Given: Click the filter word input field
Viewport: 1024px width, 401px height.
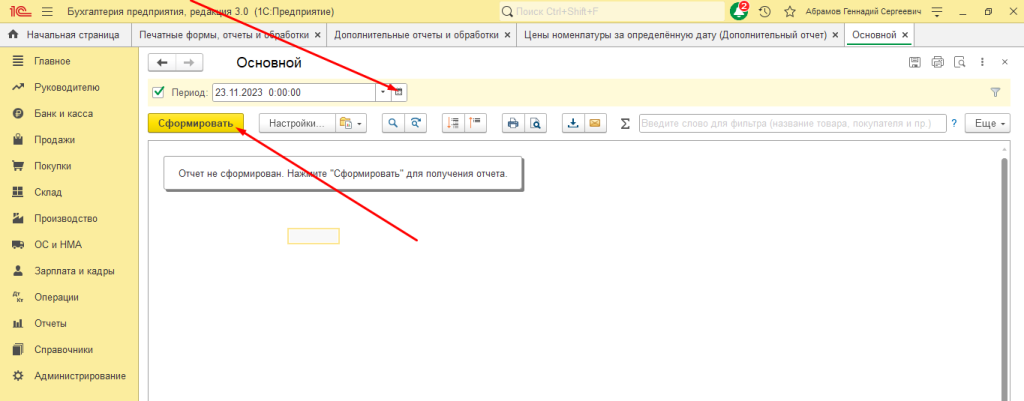Looking at the screenshot, I should [791, 124].
